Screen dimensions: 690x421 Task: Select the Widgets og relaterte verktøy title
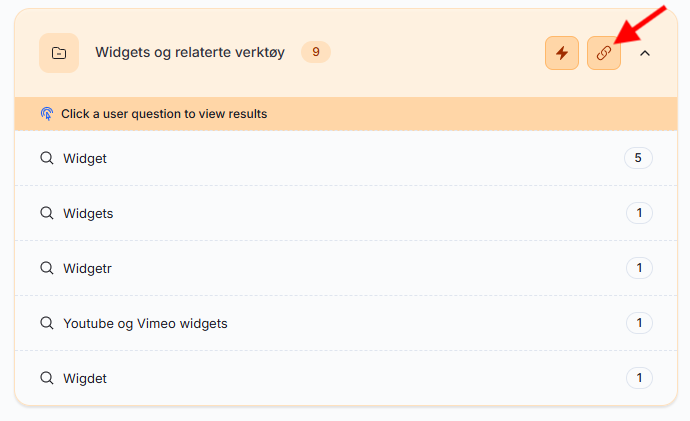click(190, 52)
